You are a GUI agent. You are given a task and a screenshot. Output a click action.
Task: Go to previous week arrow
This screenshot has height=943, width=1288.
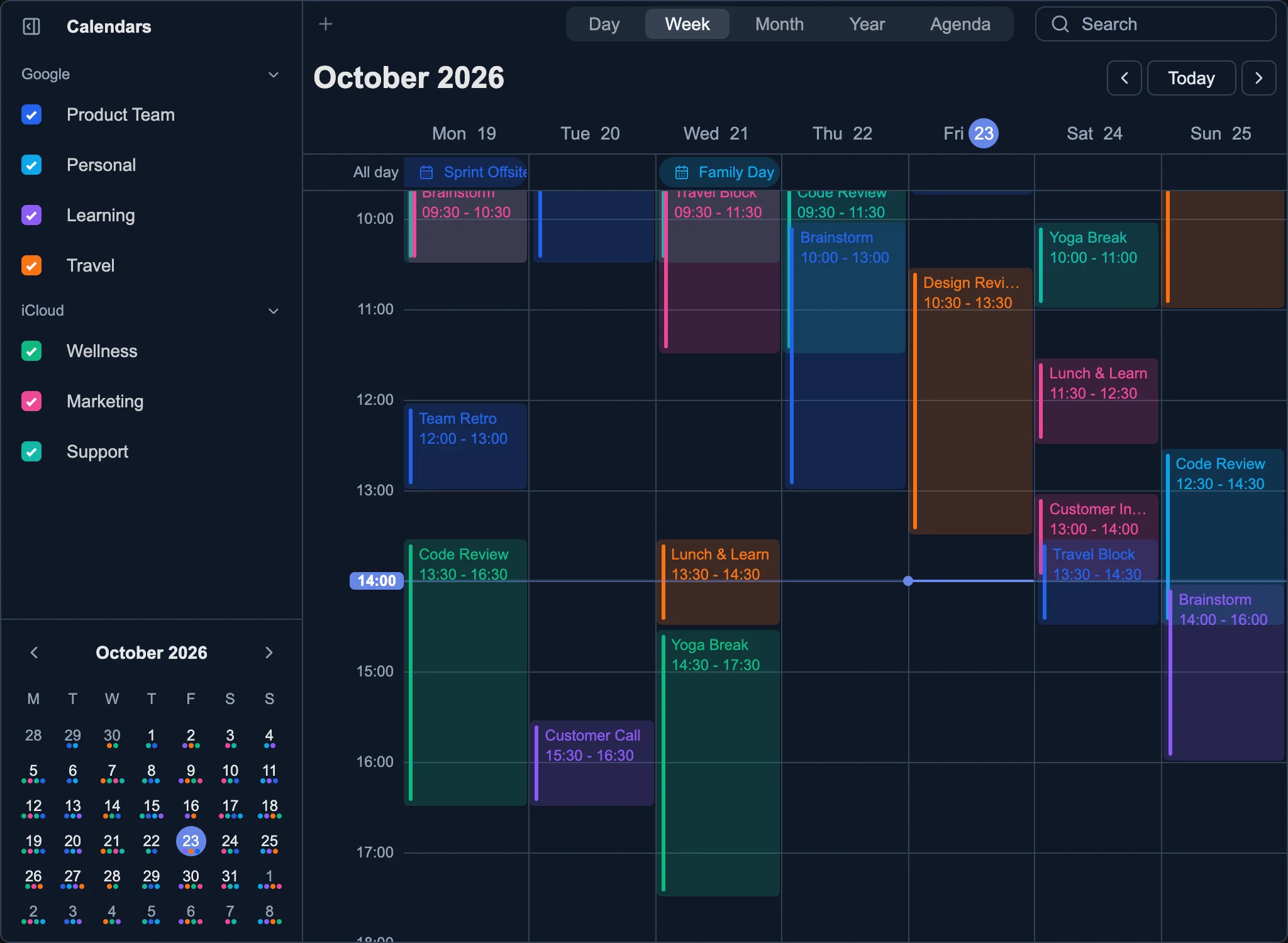pyautogui.click(x=1124, y=78)
